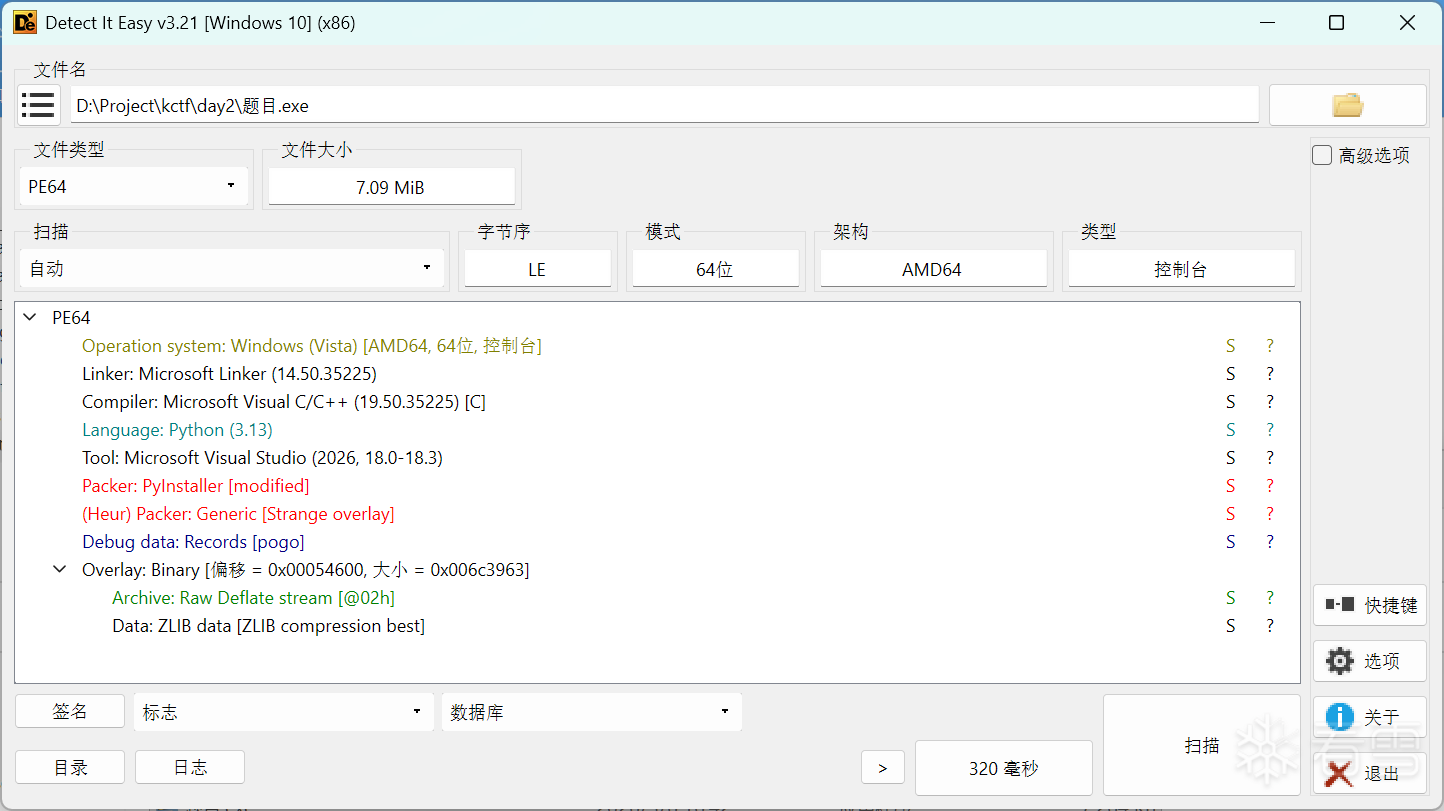
Task: Enable the 高级选项 checkbox
Action: coord(1322,155)
